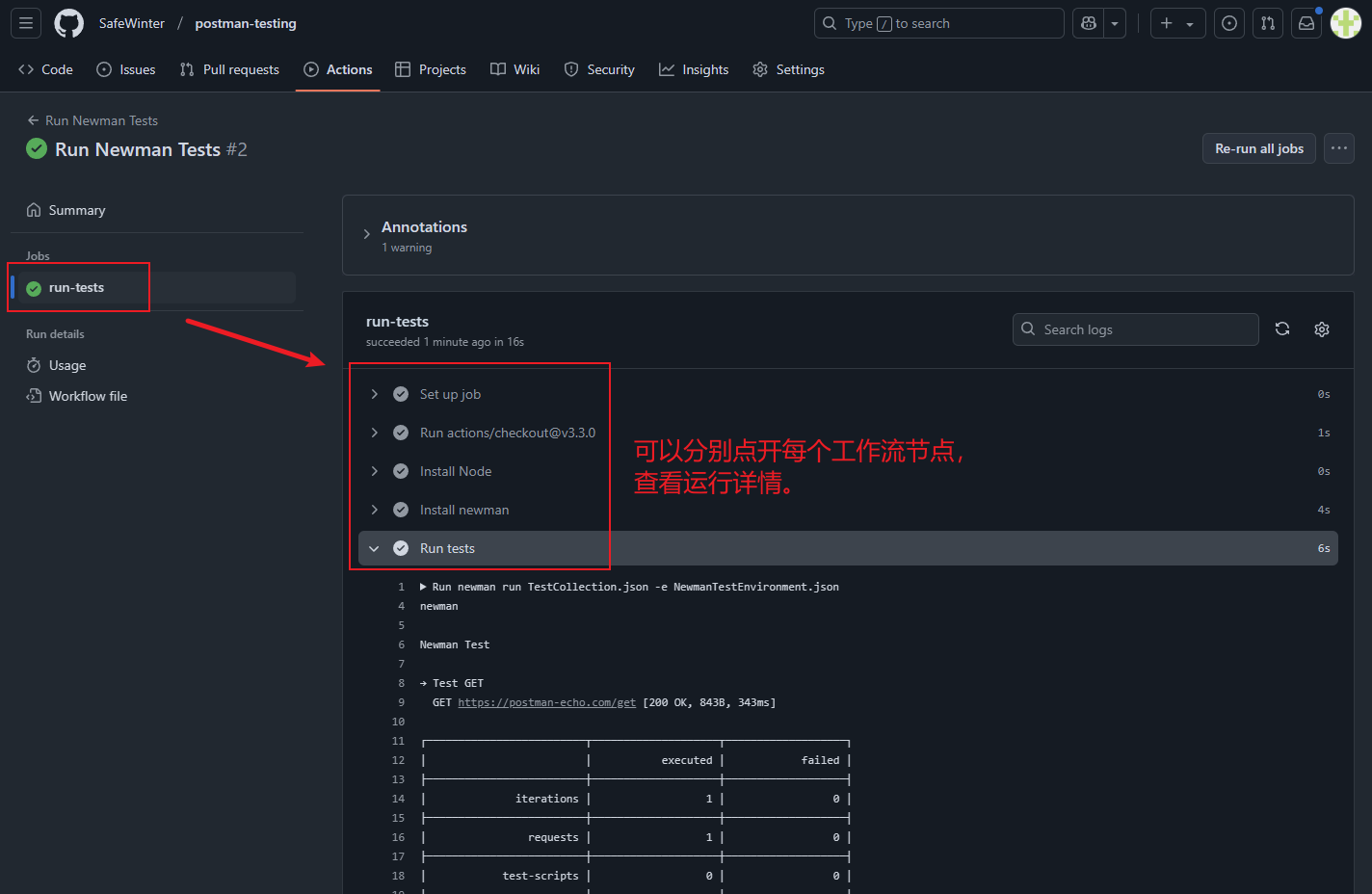
Task: Click the Workflow file icon
Action: tap(34, 396)
